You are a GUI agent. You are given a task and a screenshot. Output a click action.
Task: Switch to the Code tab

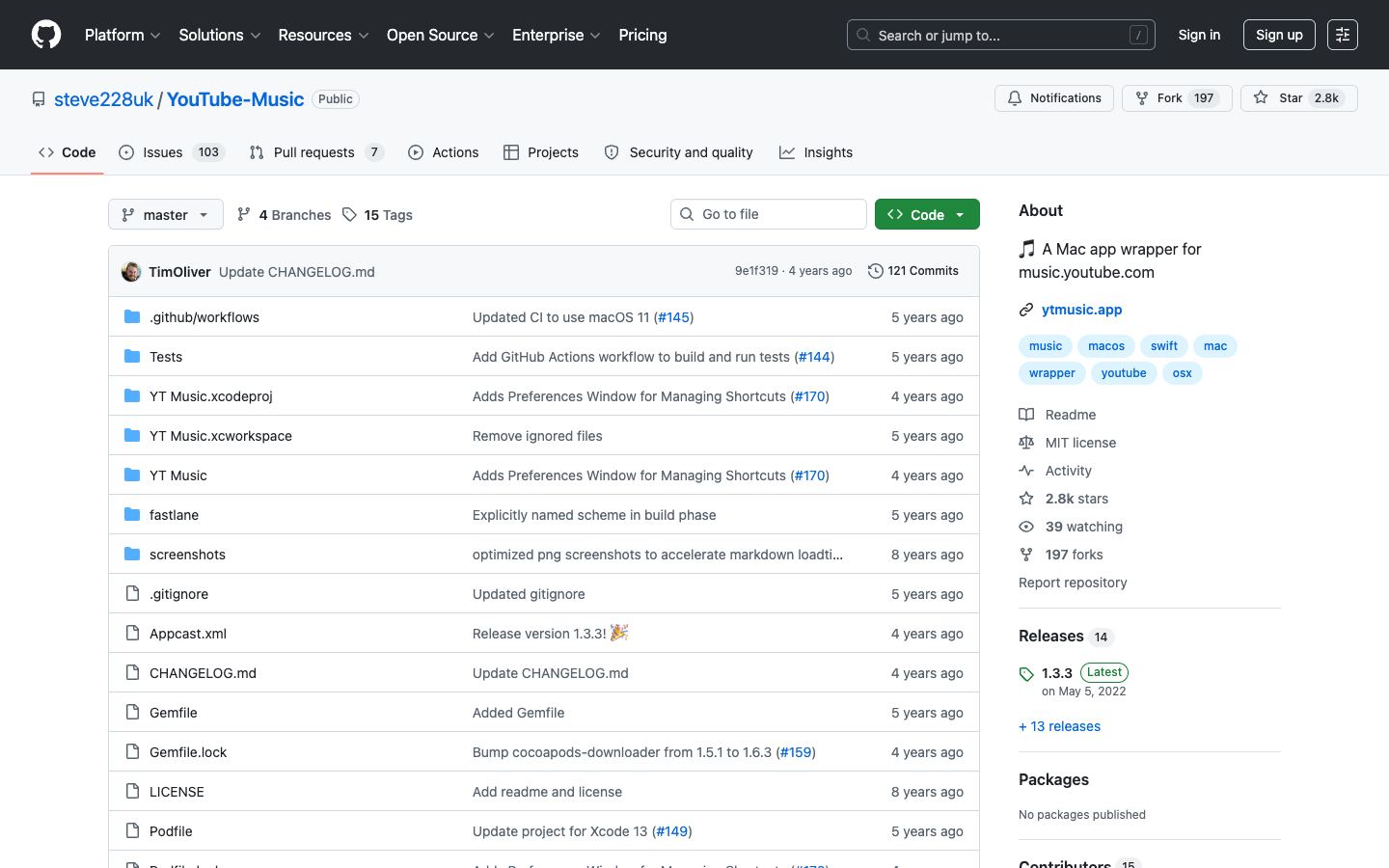(68, 152)
